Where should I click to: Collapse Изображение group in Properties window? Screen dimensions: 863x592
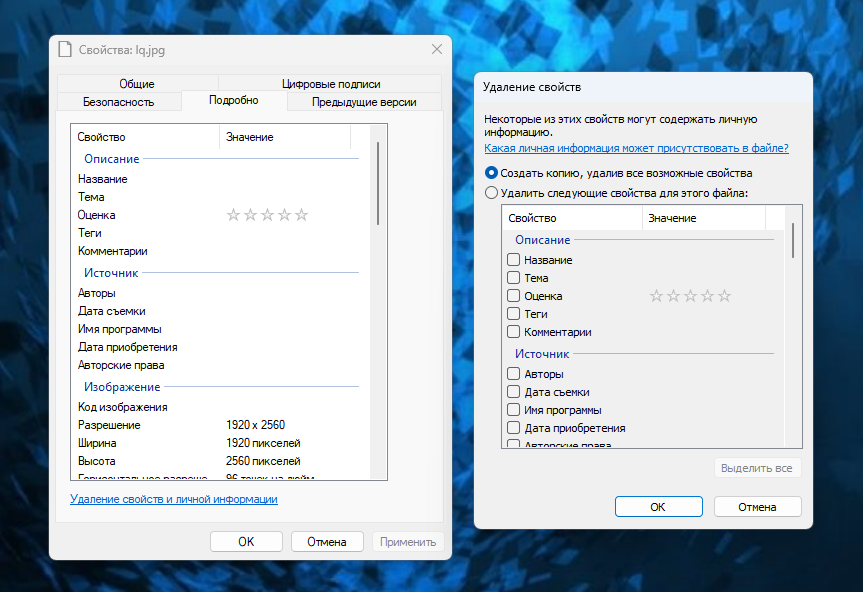pyautogui.click(x=122, y=387)
